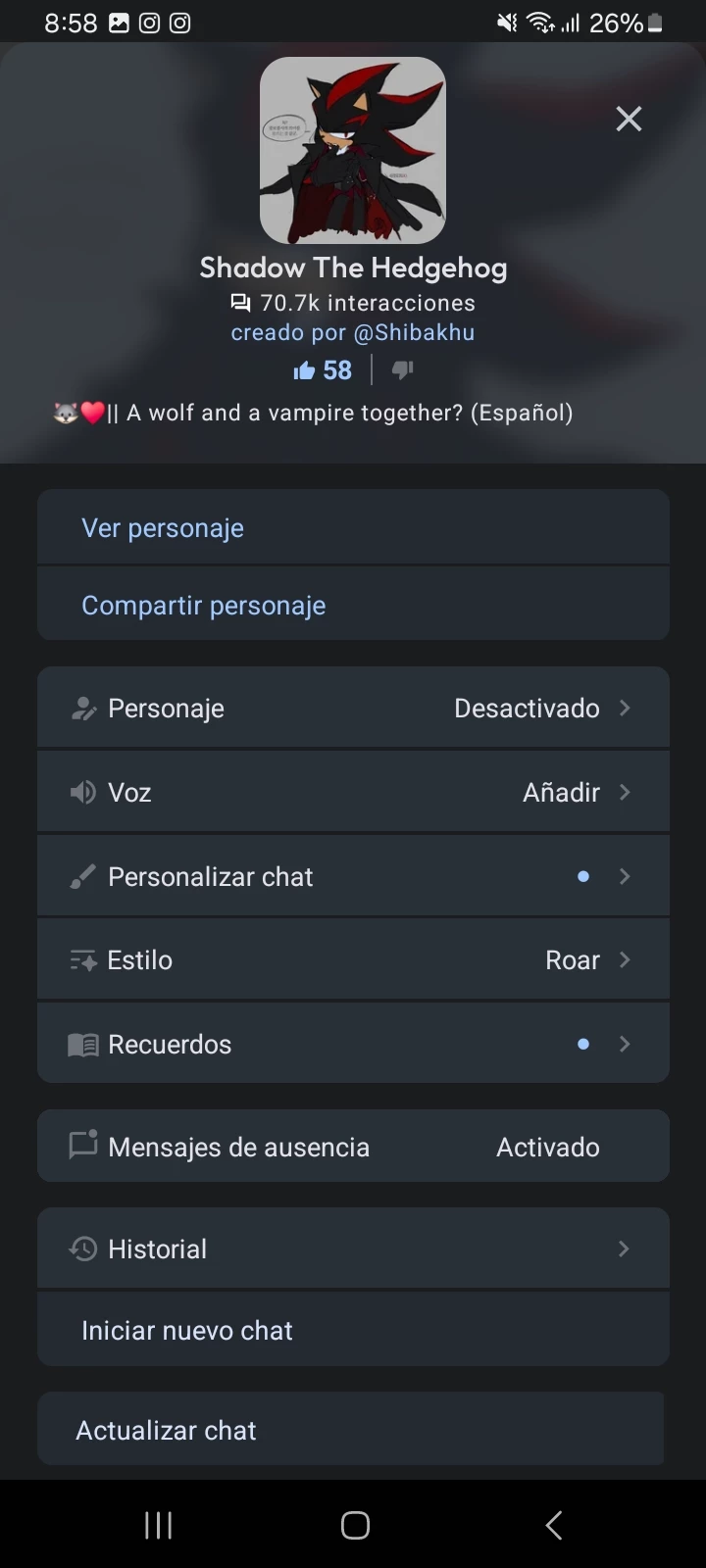Close the character details panel
Screen dimensions: 706x1568
point(629,120)
